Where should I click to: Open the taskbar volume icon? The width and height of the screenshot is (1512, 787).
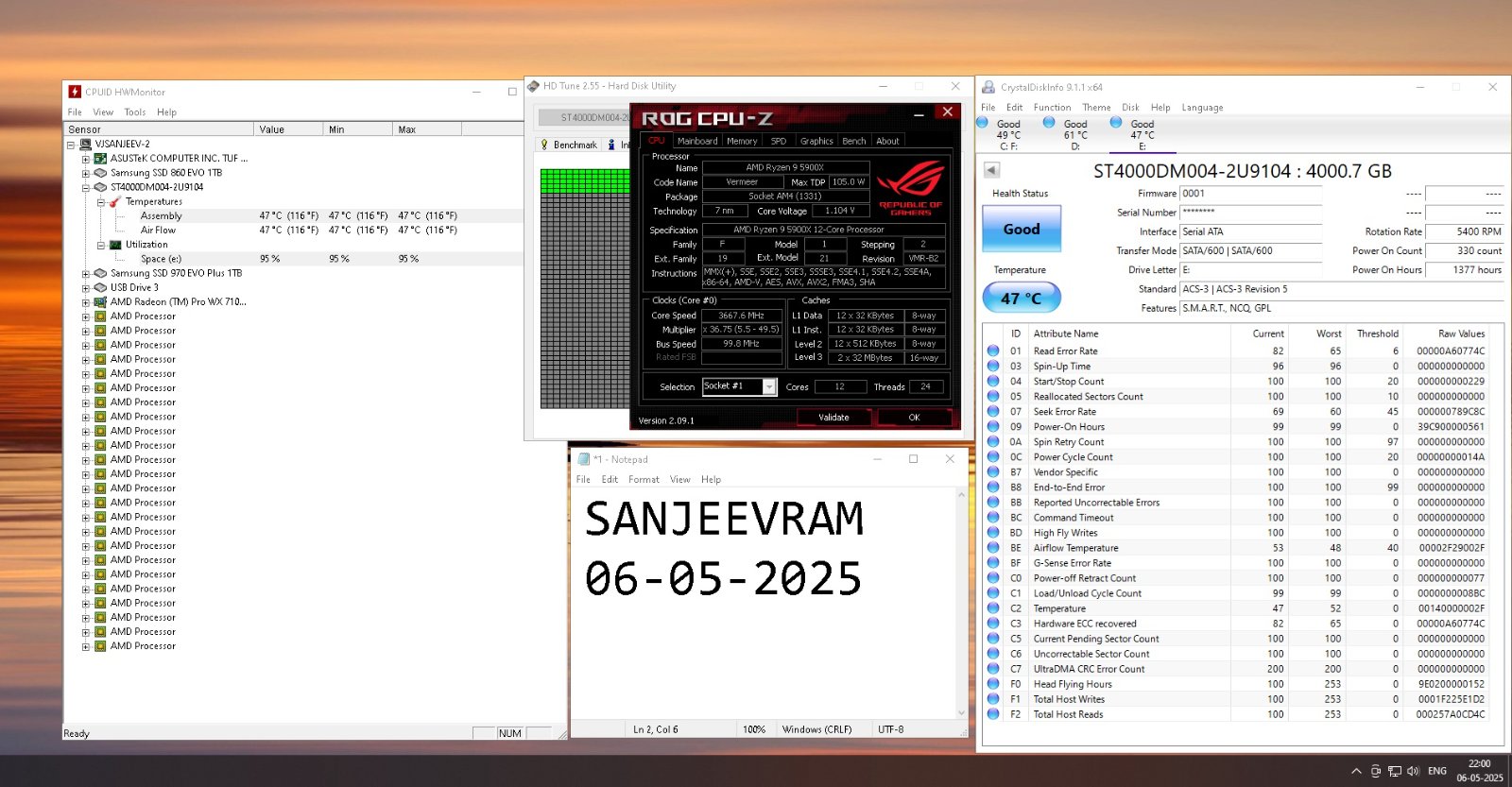(1413, 771)
